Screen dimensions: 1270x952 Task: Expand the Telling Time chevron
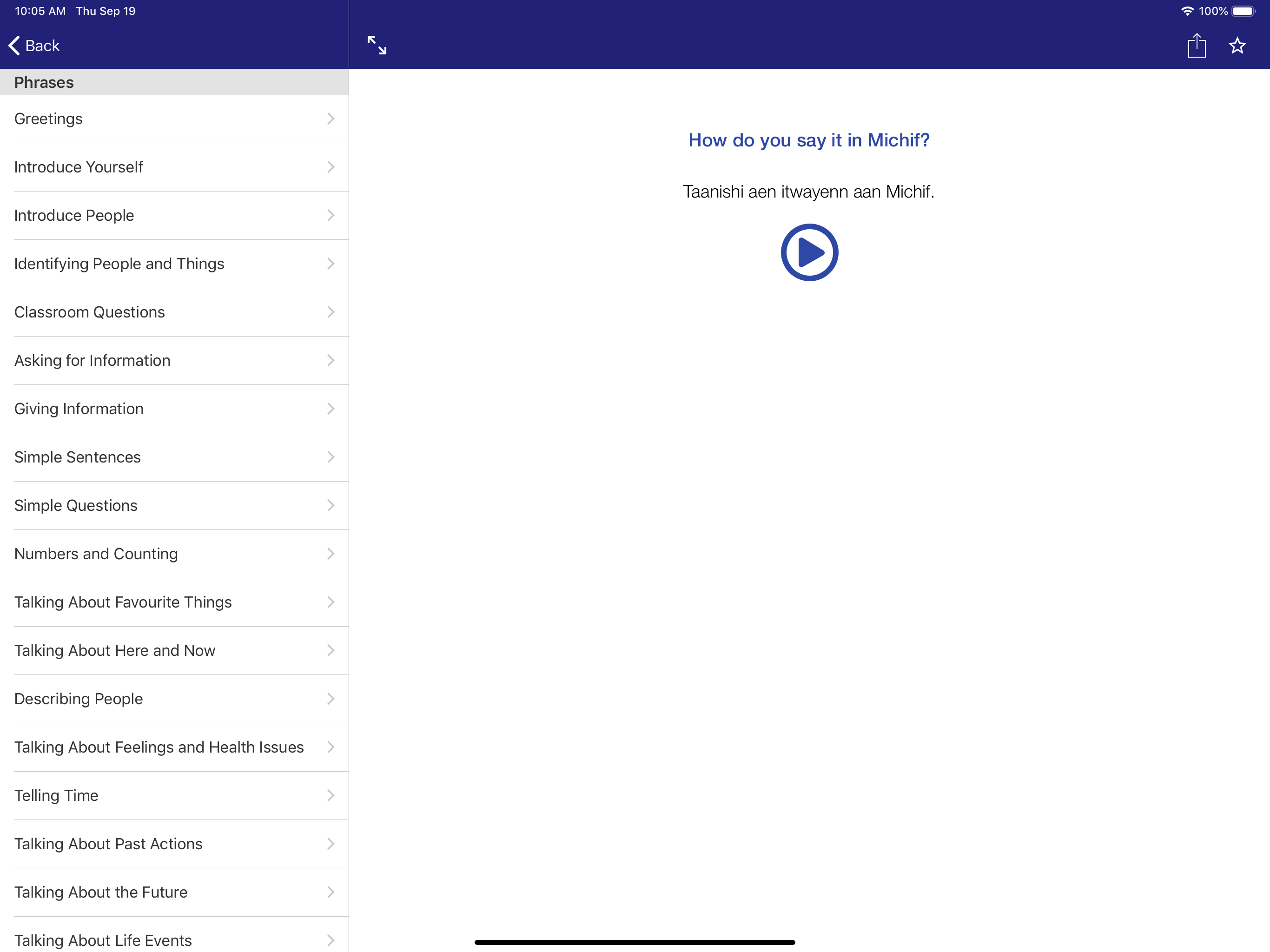(331, 795)
